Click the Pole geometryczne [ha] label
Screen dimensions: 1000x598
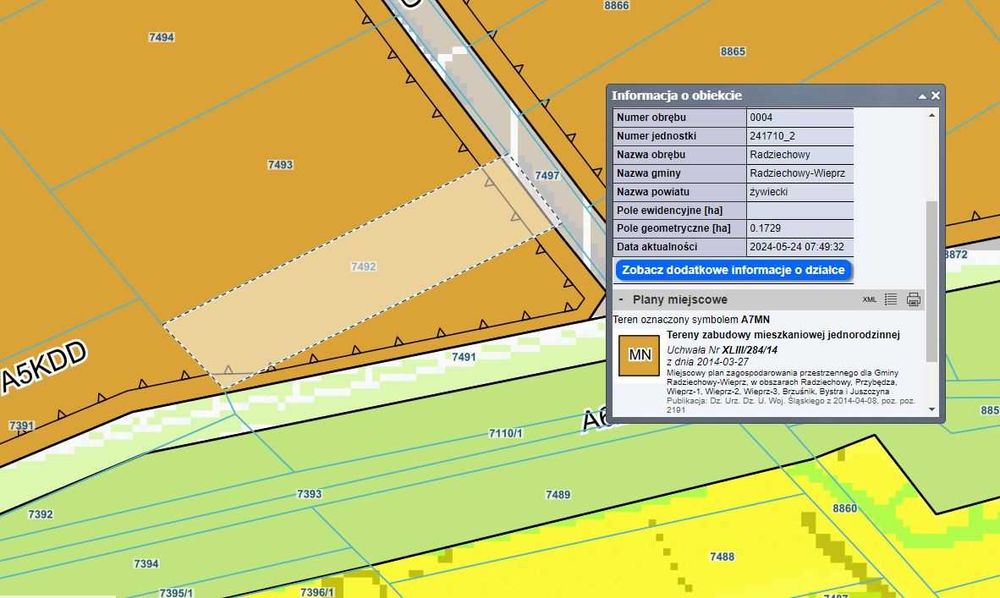[673, 228]
